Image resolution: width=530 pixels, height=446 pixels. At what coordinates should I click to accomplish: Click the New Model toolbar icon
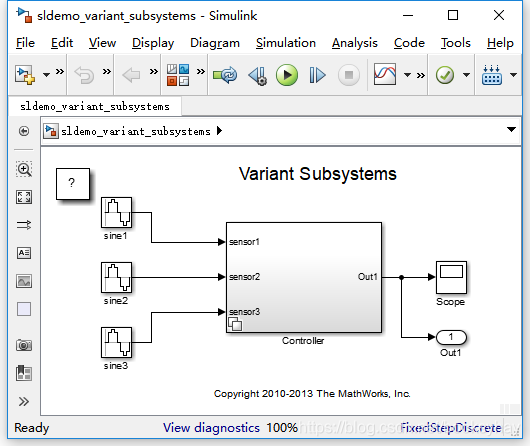25,75
